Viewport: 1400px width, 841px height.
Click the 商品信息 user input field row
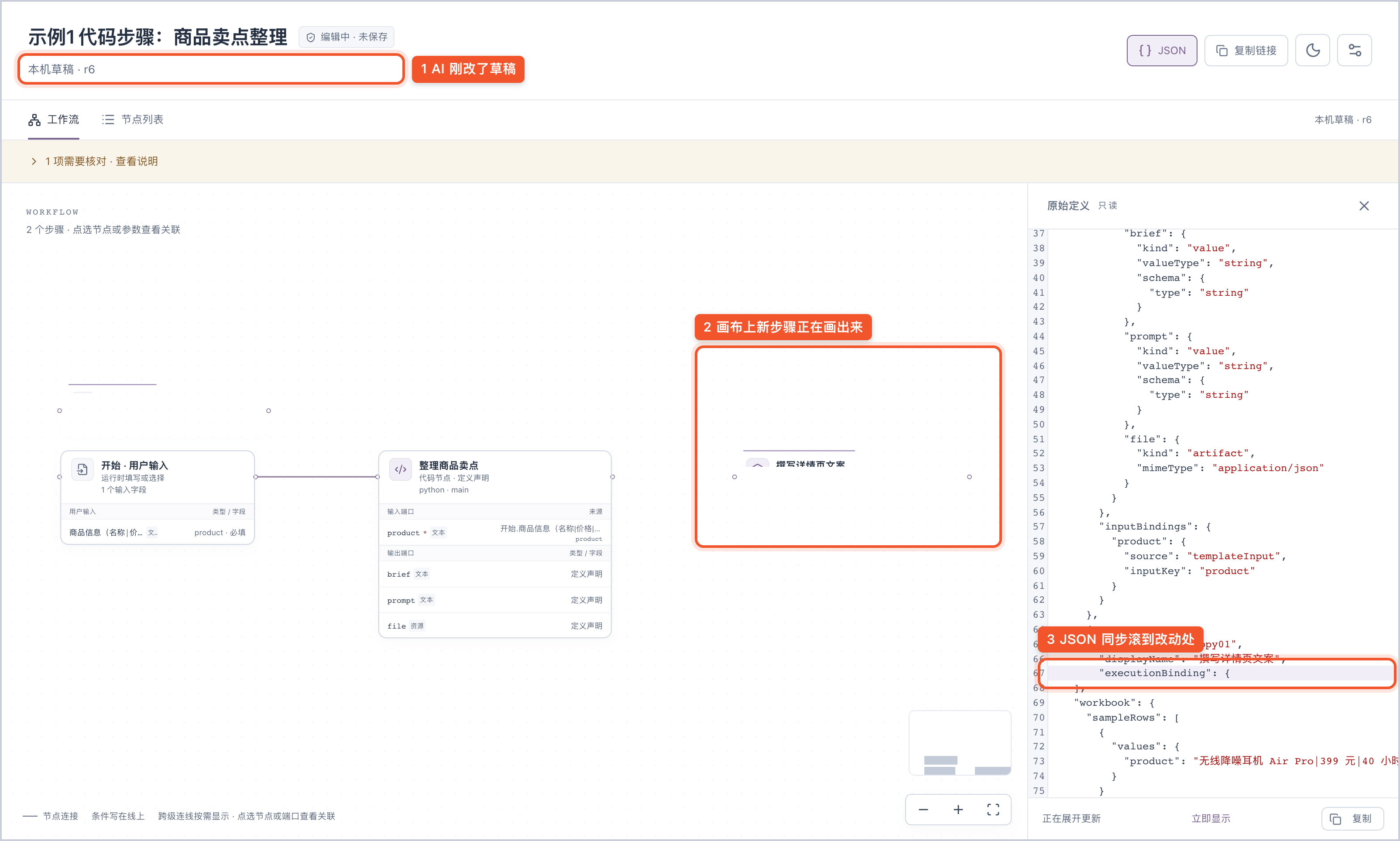coord(157,532)
